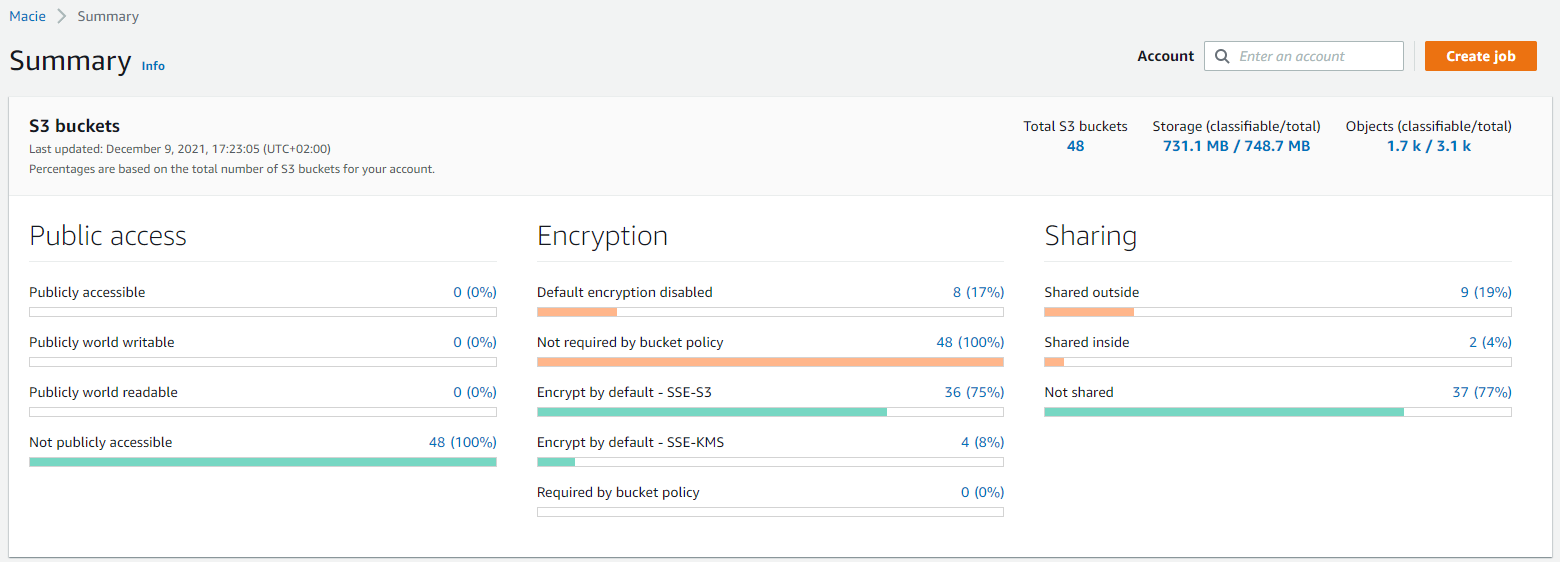The image size is (1560, 562).
Task: Open Encrypt by default SSE-KMS 4 (8%)
Action: pyautogui.click(x=982, y=442)
